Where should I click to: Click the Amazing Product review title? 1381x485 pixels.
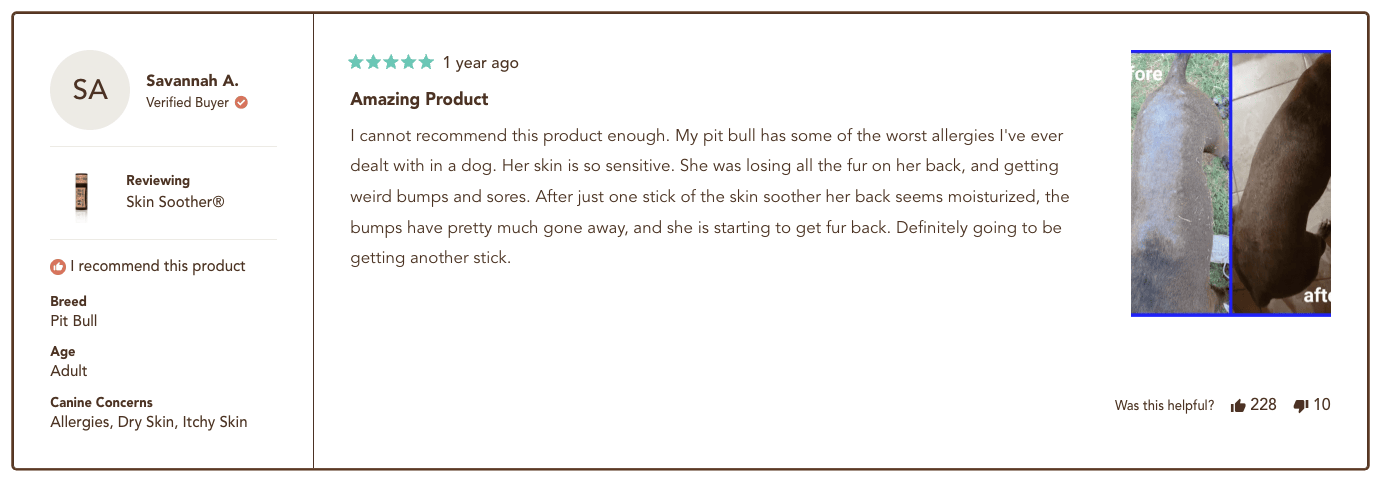[x=419, y=99]
